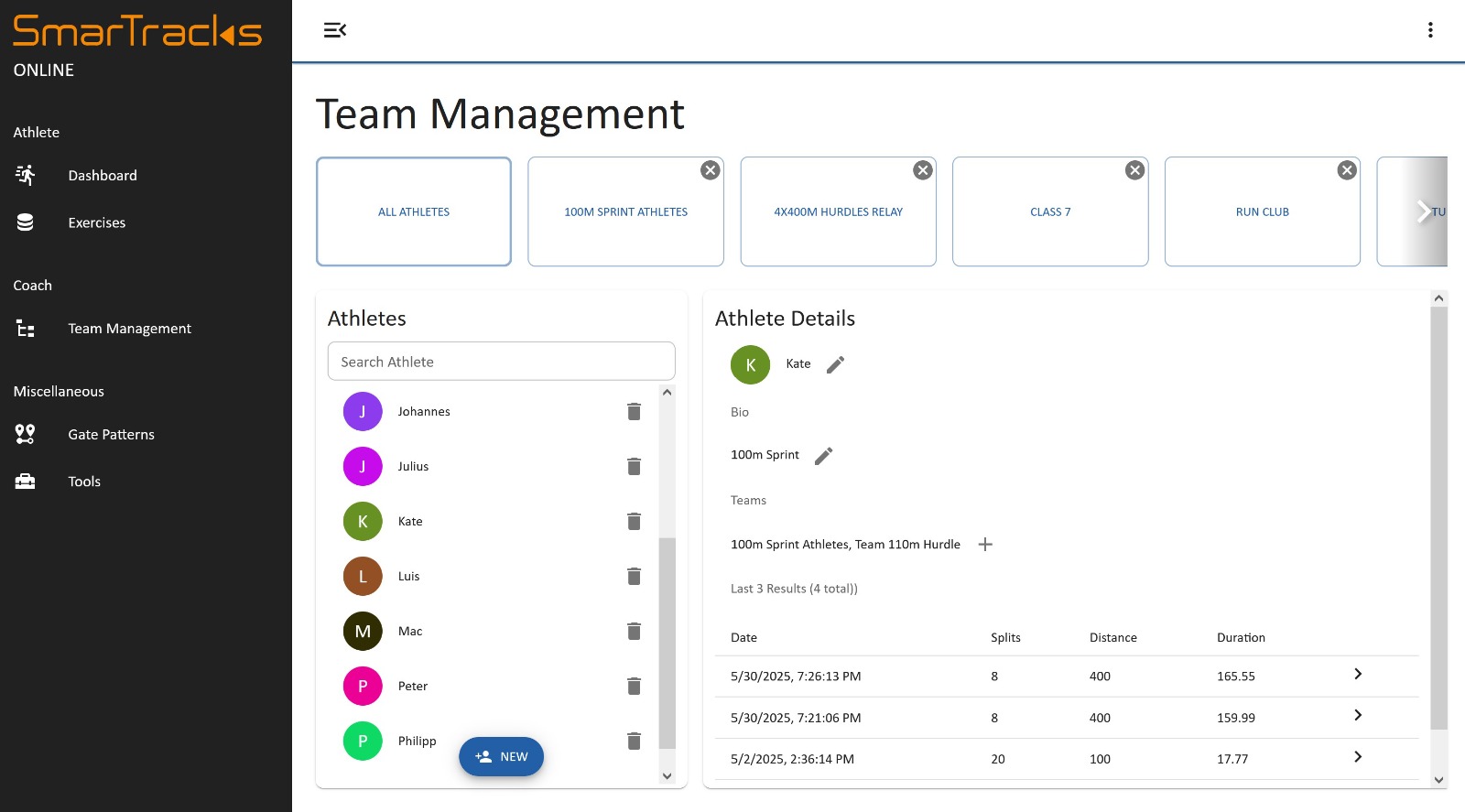Image resolution: width=1465 pixels, height=812 pixels.
Task: Go to the Dashboard page
Action: pyautogui.click(x=102, y=176)
